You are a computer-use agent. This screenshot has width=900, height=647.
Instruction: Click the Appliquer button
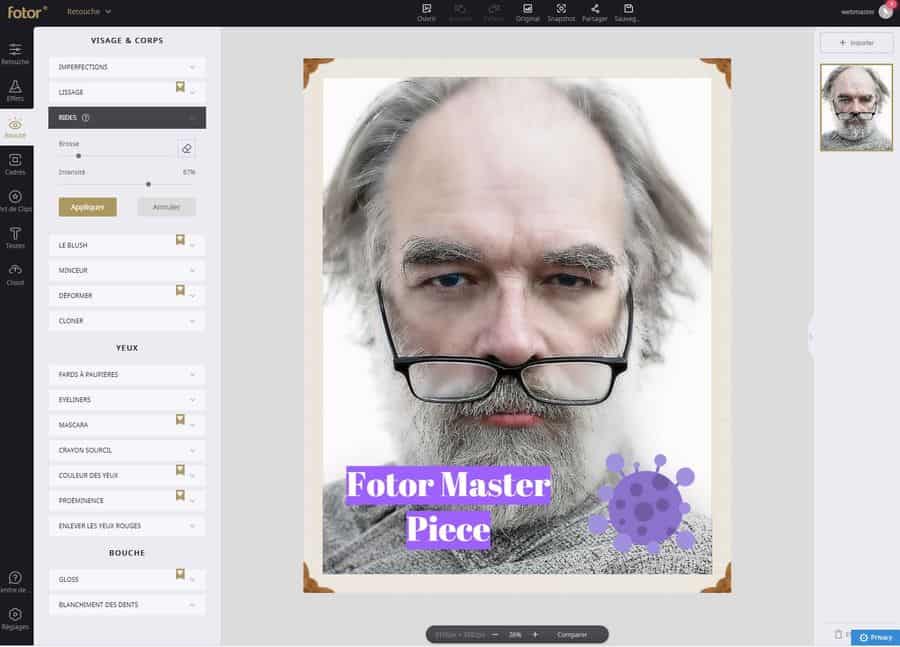pos(88,207)
